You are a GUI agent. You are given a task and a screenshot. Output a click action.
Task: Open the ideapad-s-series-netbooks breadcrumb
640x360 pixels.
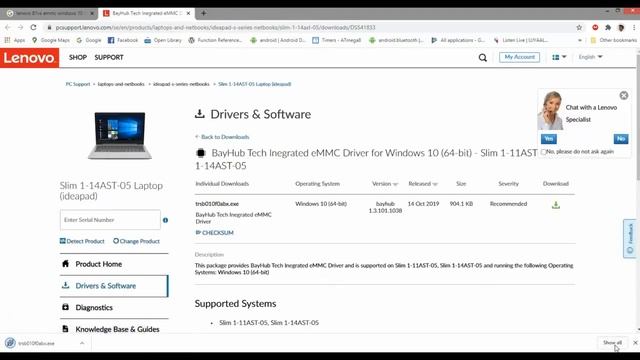(181, 84)
